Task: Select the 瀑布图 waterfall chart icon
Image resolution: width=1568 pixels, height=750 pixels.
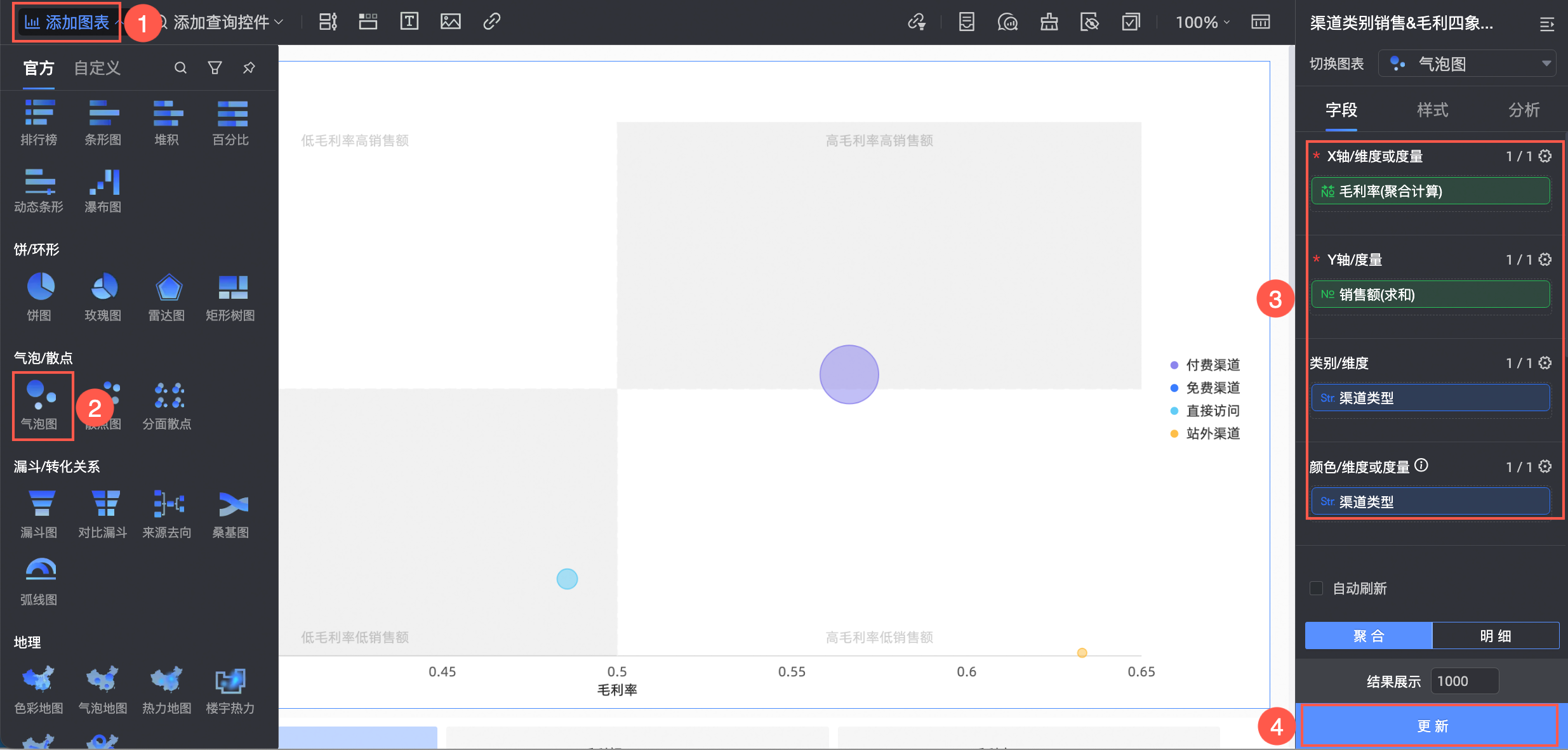Action: click(103, 183)
